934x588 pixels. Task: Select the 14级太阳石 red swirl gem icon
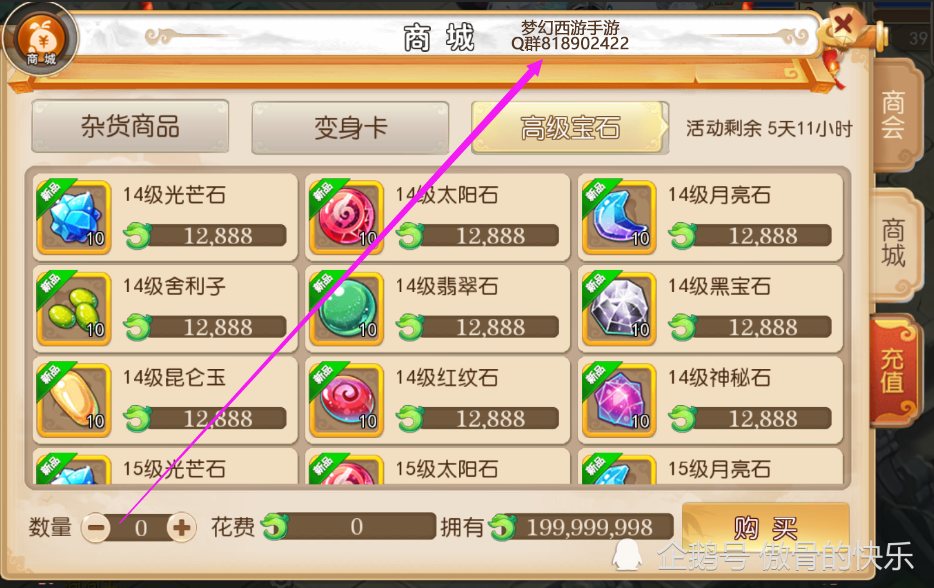pos(346,217)
